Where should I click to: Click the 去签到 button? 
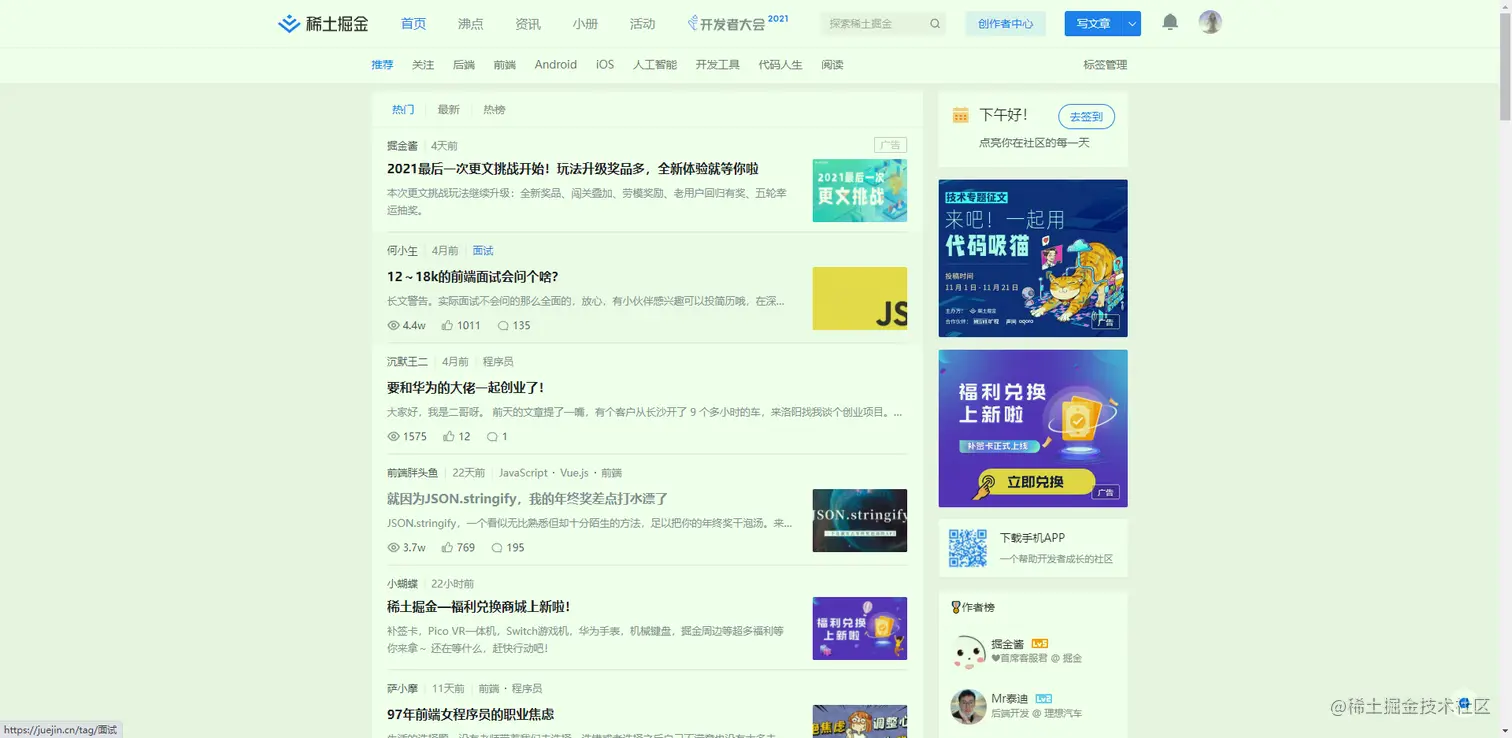click(1086, 117)
